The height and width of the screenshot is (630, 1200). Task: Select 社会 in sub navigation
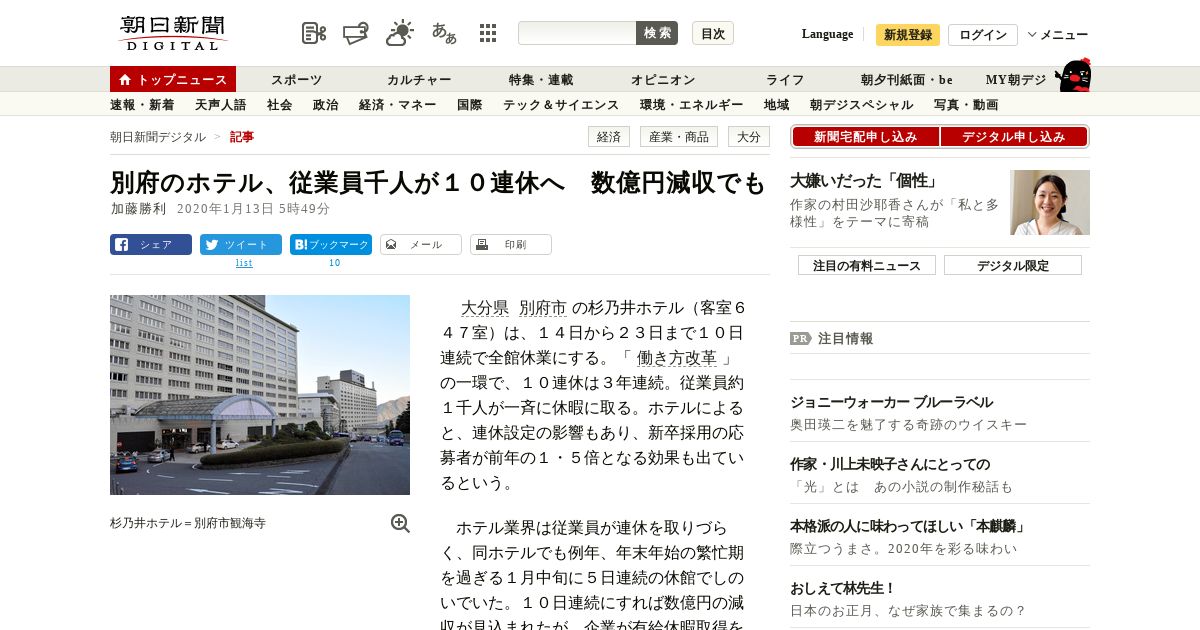(279, 104)
